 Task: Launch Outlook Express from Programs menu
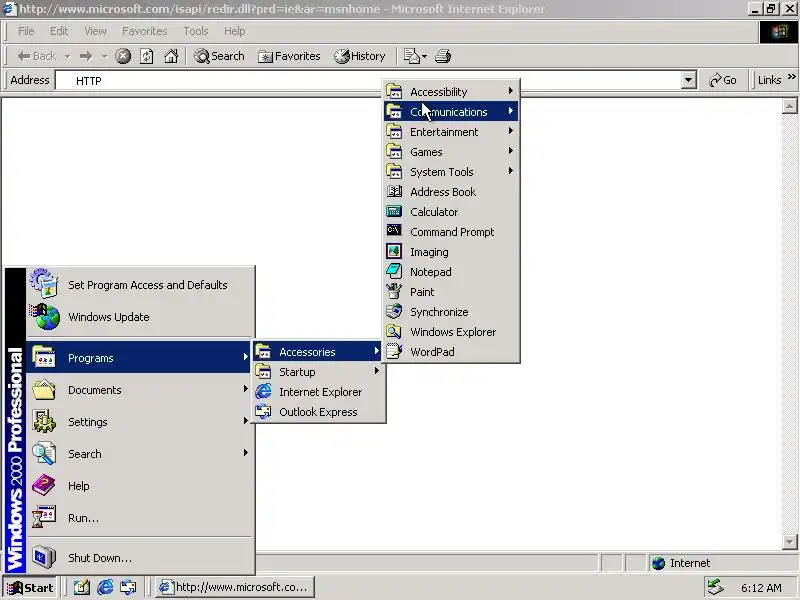tap(319, 412)
